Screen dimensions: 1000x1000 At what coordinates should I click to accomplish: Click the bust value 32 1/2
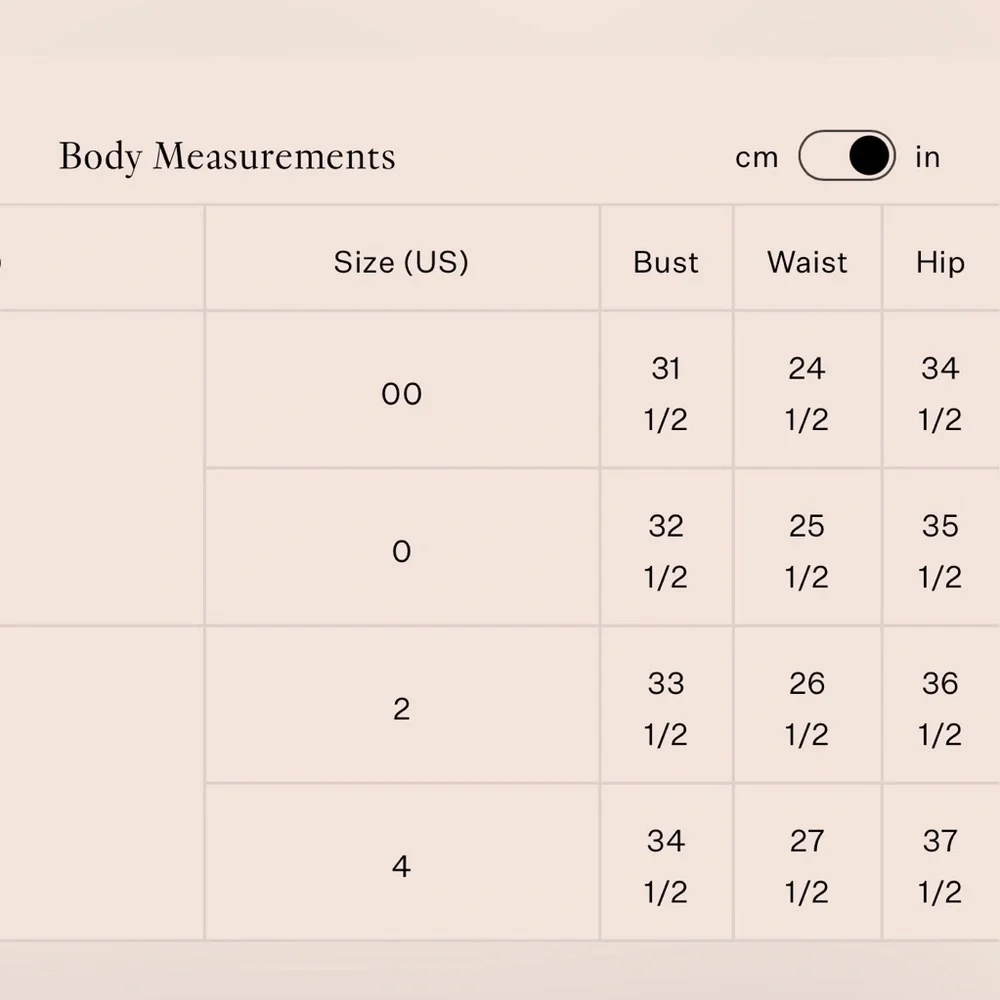tap(666, 551)
